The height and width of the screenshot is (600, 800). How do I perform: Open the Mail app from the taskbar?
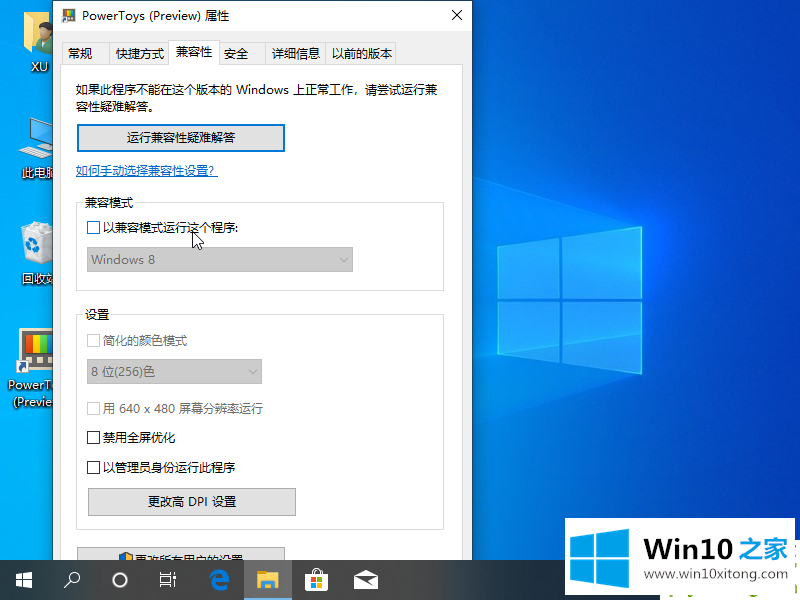[x=365, y=579]
